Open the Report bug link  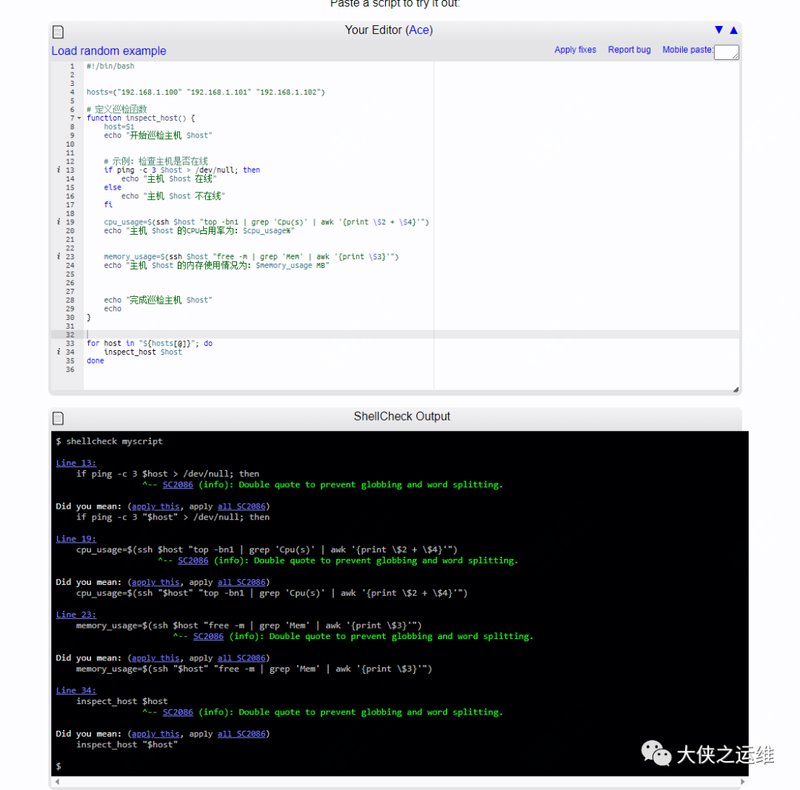629,50
